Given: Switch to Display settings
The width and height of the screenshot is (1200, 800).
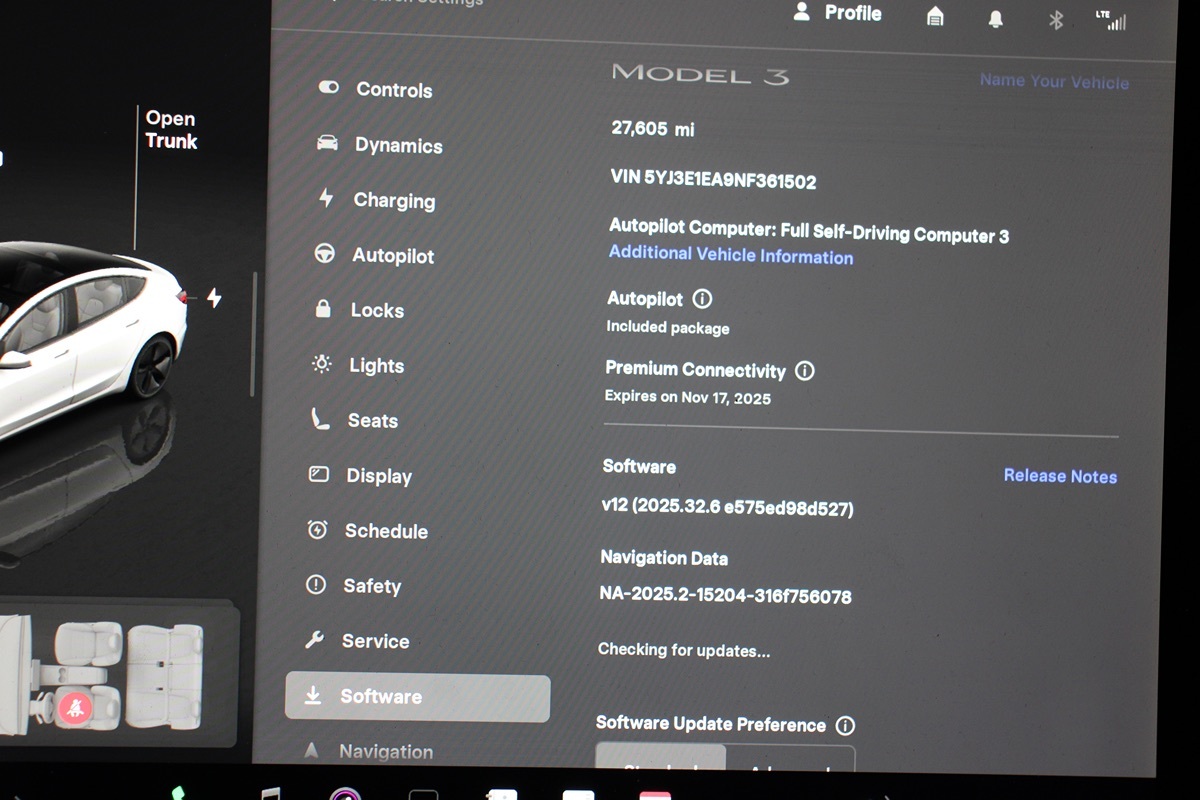Looking at the screenshot, I should pyautogui.click(x=378, y=476).
